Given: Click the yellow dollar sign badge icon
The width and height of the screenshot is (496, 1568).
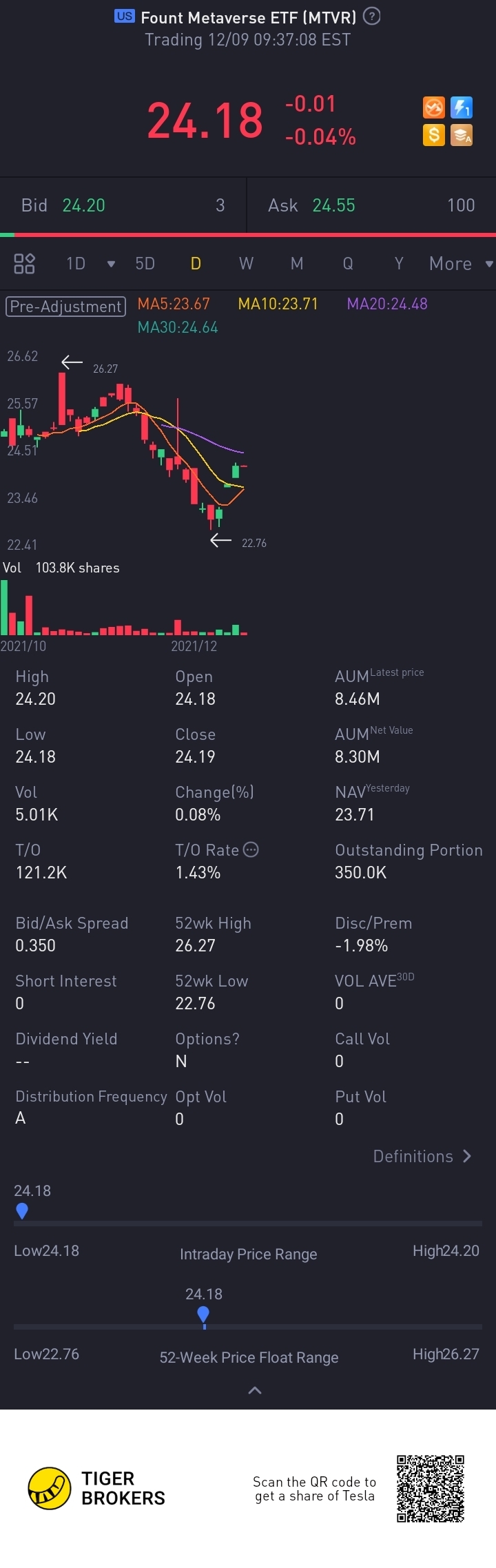Looking at the screenshot, I should coord(433,135).
